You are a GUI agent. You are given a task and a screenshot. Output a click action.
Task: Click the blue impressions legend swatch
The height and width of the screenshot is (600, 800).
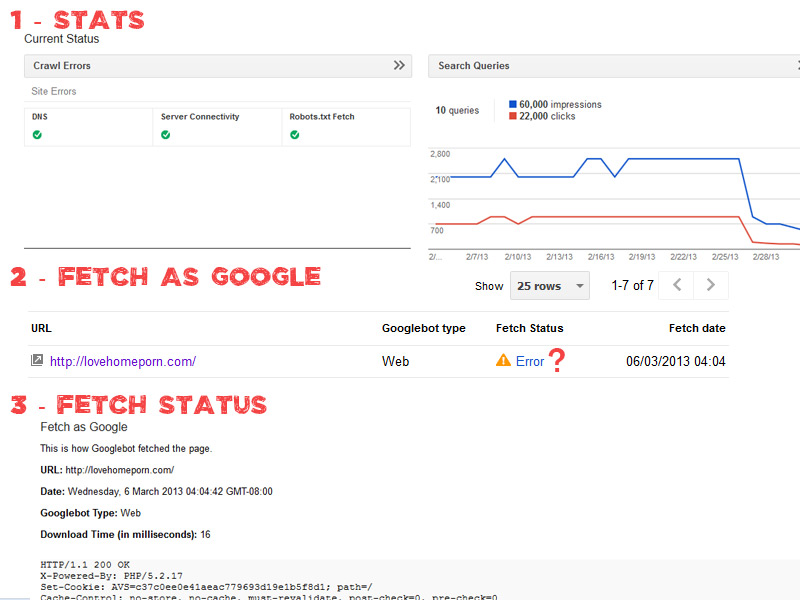513,104
